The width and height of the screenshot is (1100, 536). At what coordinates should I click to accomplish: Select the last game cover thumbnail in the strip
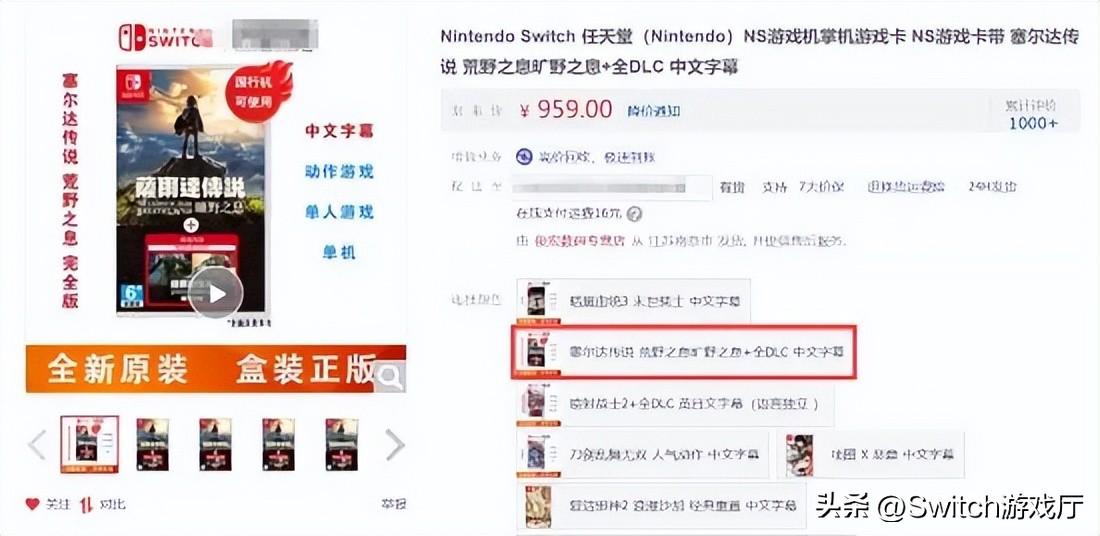click(342, 445)
